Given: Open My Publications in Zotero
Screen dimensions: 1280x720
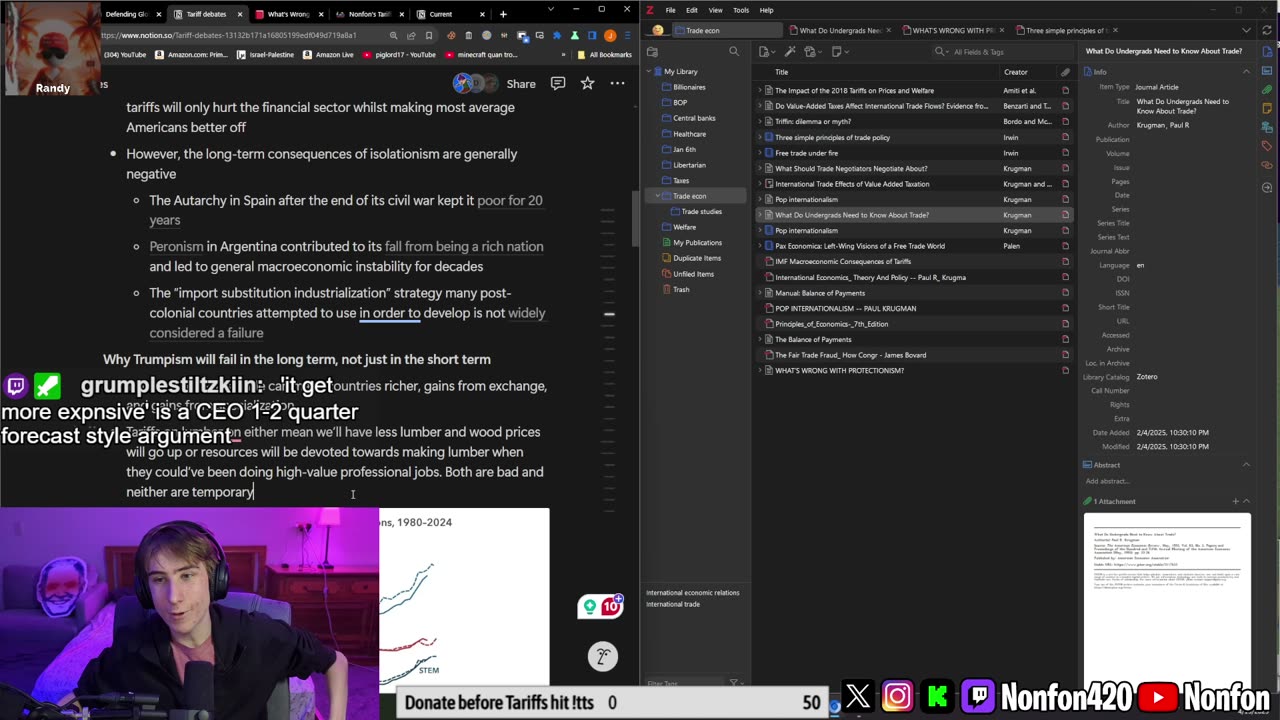Looking at the screenshot, I should tap(697, 243).
